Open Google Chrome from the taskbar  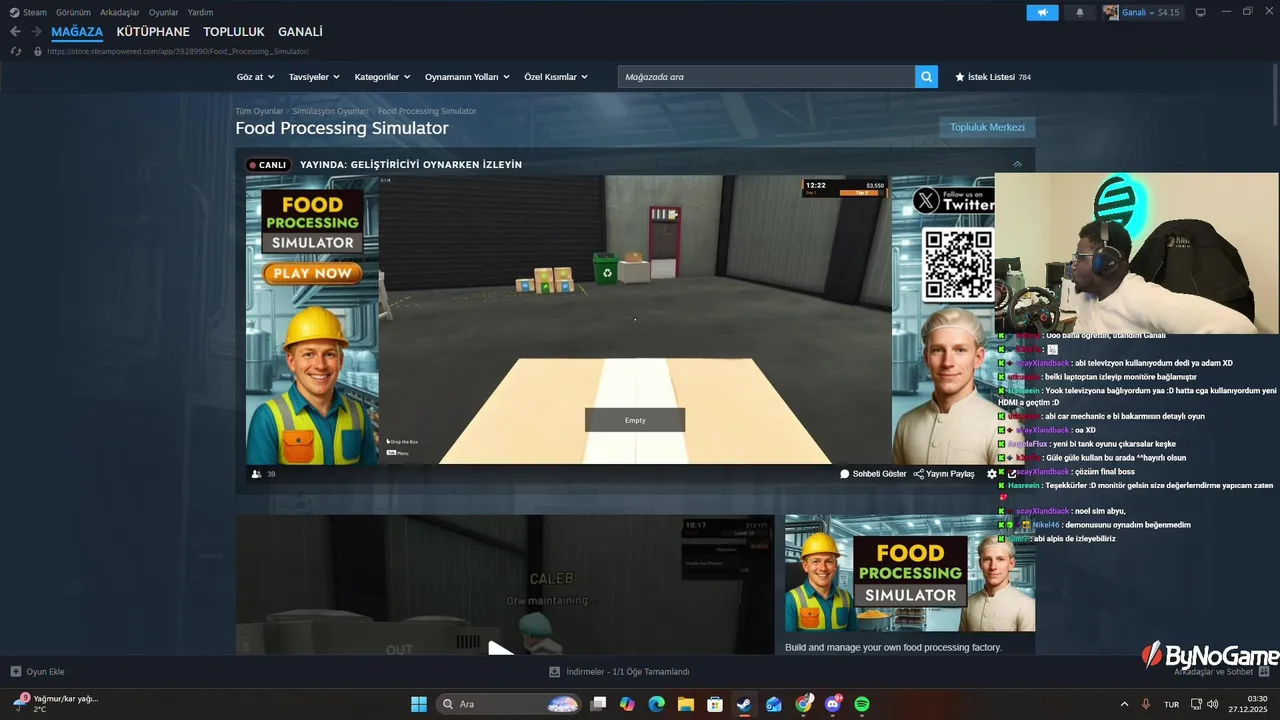804,704
